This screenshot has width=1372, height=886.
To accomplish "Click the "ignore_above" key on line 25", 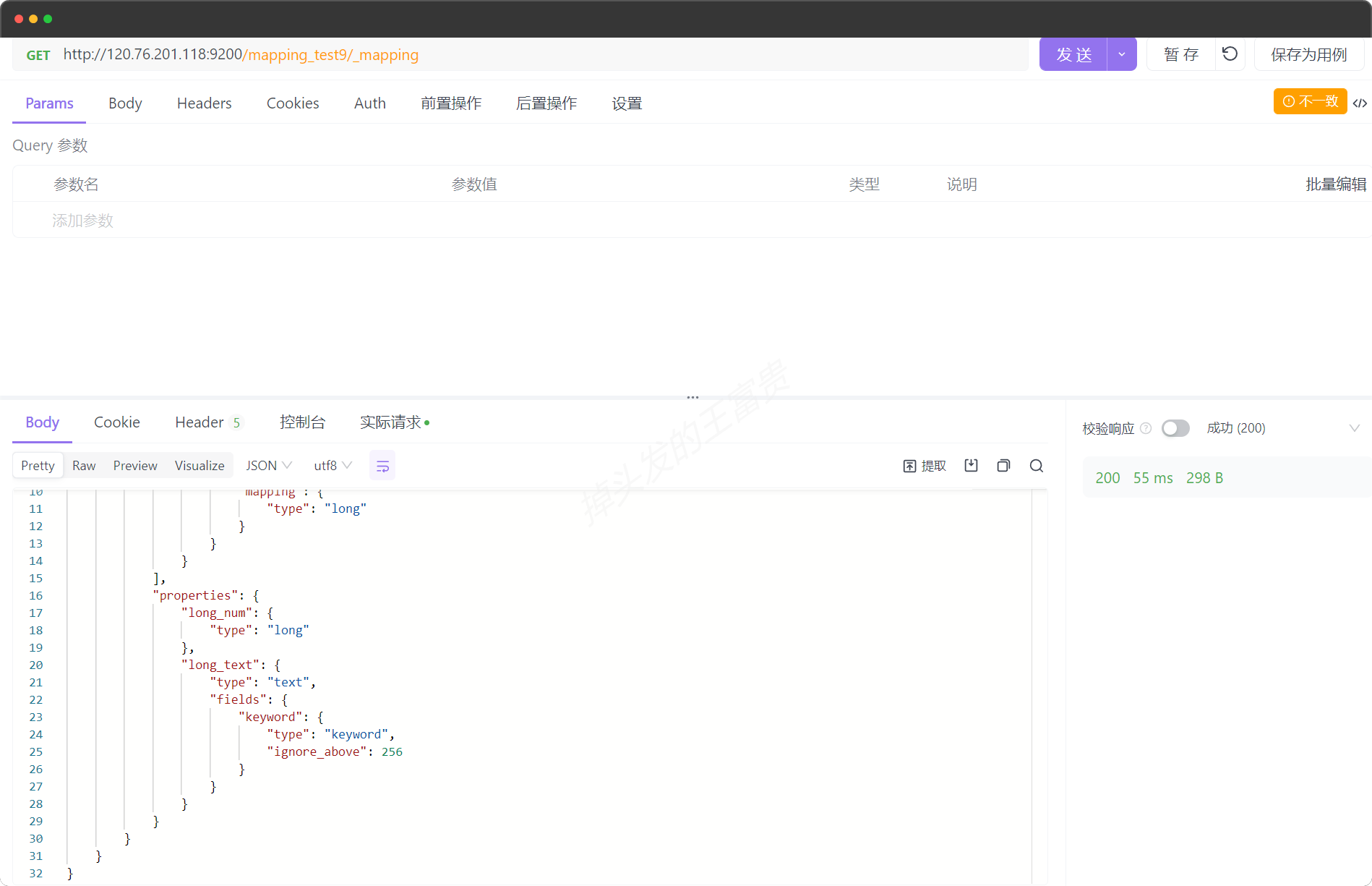I will (317, 751).
